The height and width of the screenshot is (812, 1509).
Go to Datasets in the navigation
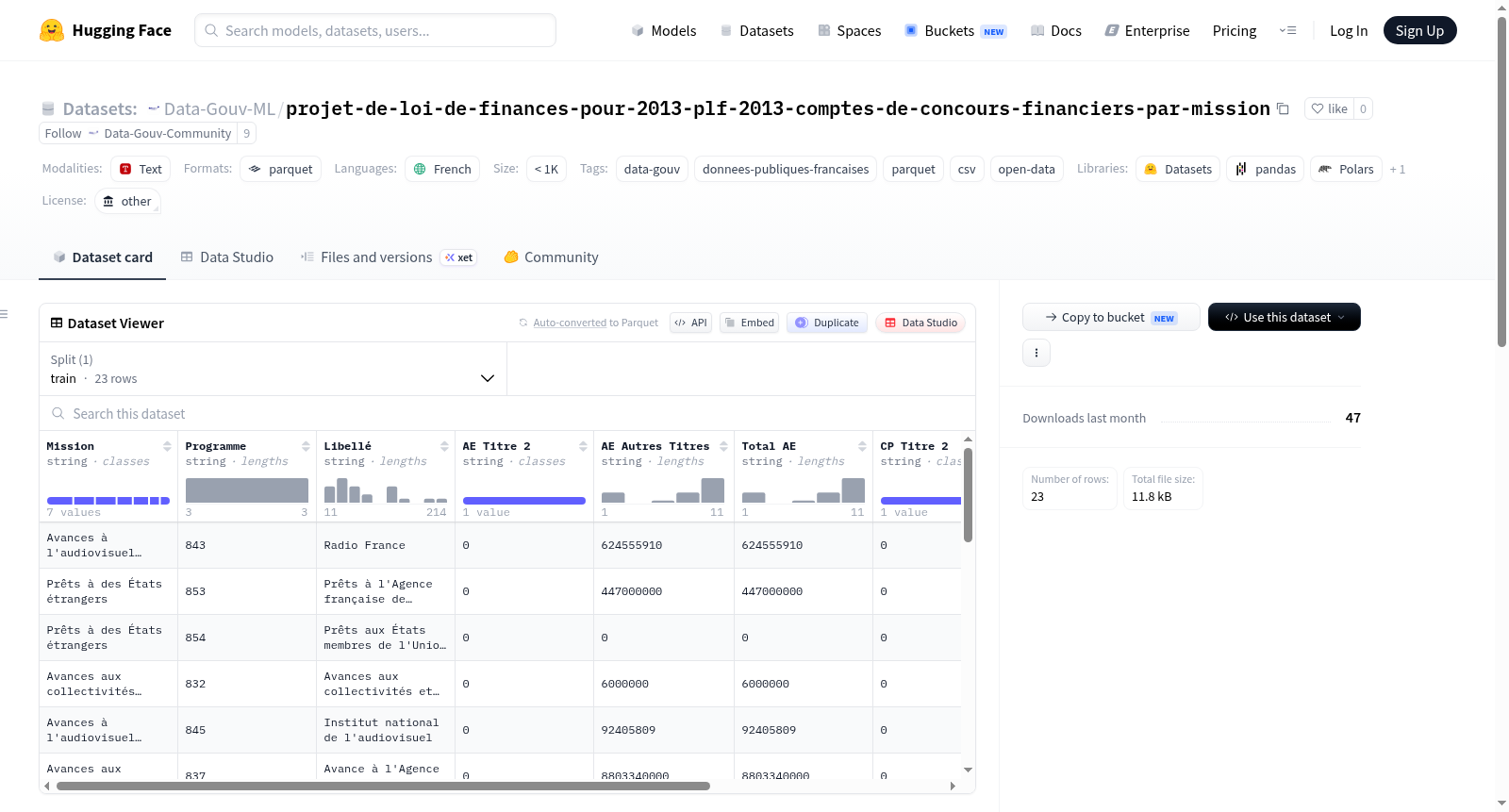pos(756,30)
